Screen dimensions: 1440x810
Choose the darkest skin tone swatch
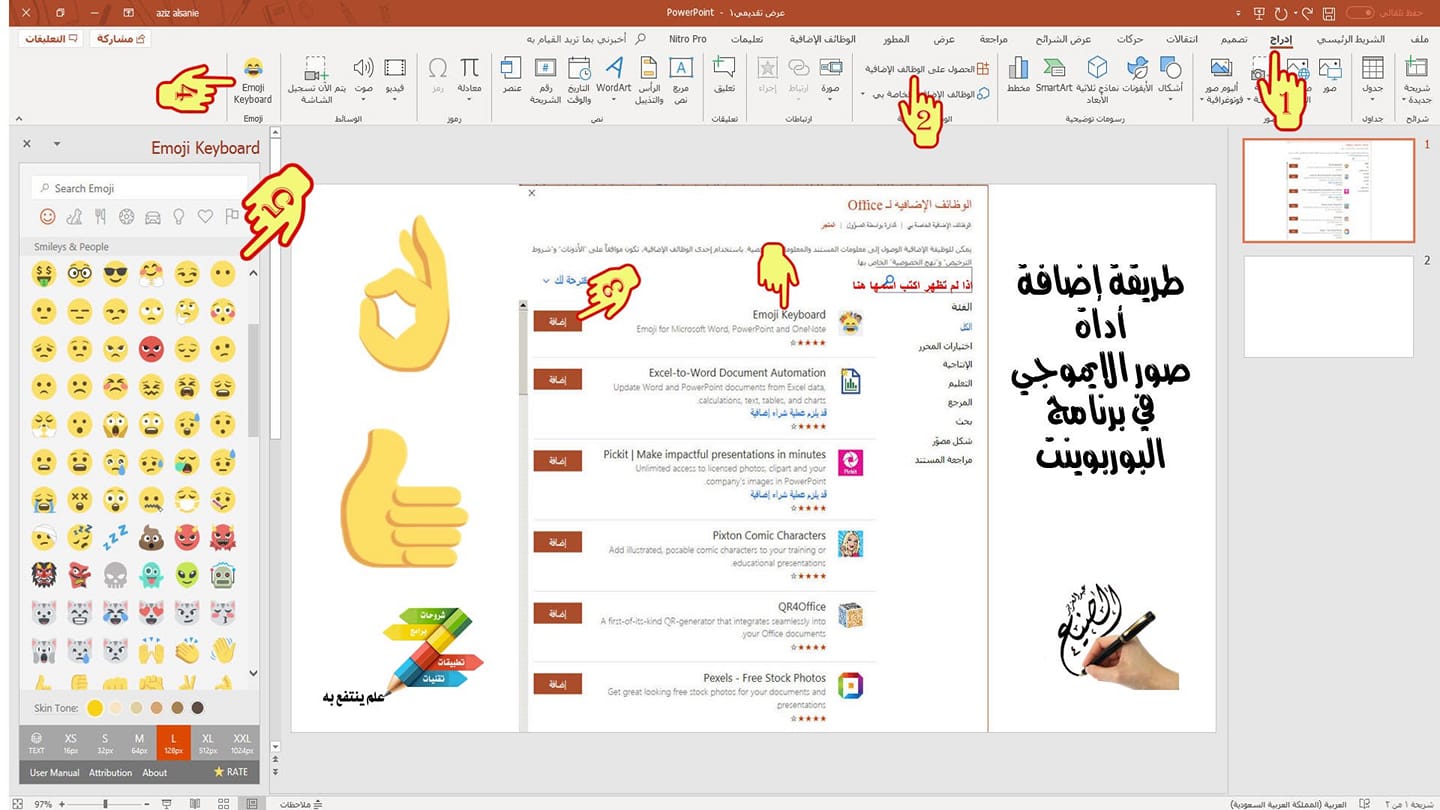[198, 708]
